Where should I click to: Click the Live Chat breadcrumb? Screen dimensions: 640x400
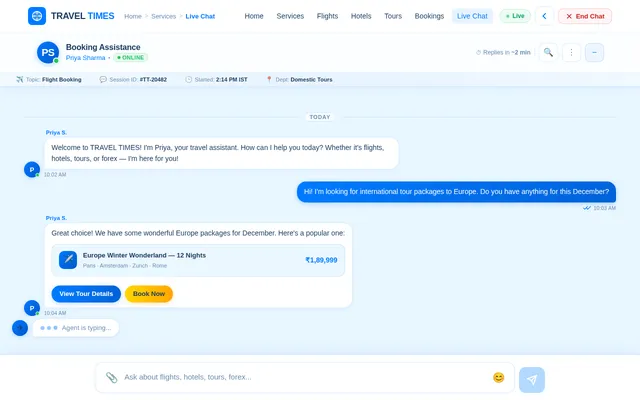pyautogui.click(x=200, y=16)
